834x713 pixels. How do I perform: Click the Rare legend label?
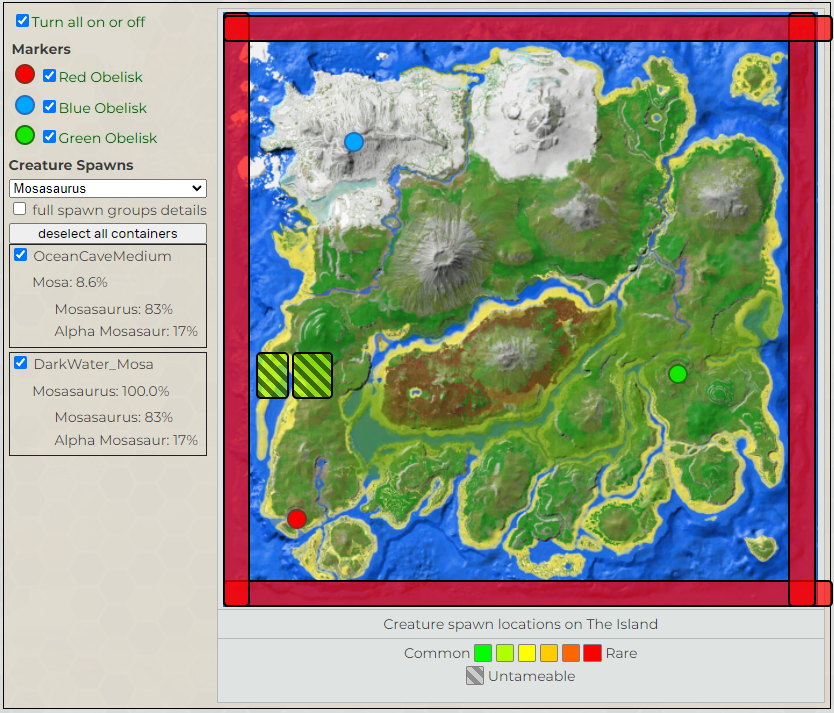point(621,653)
